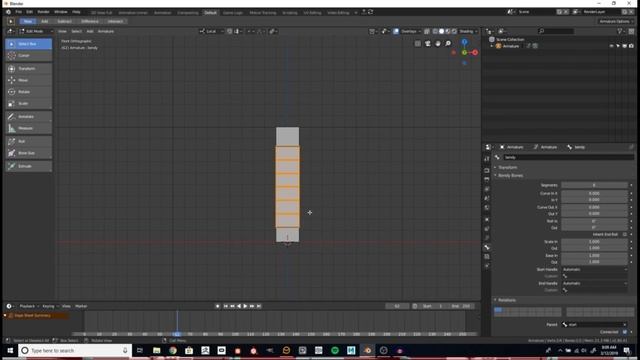This screenshot has height=360, width=640.
Task: Switch to solid shading mode
Action: [441, 31]
